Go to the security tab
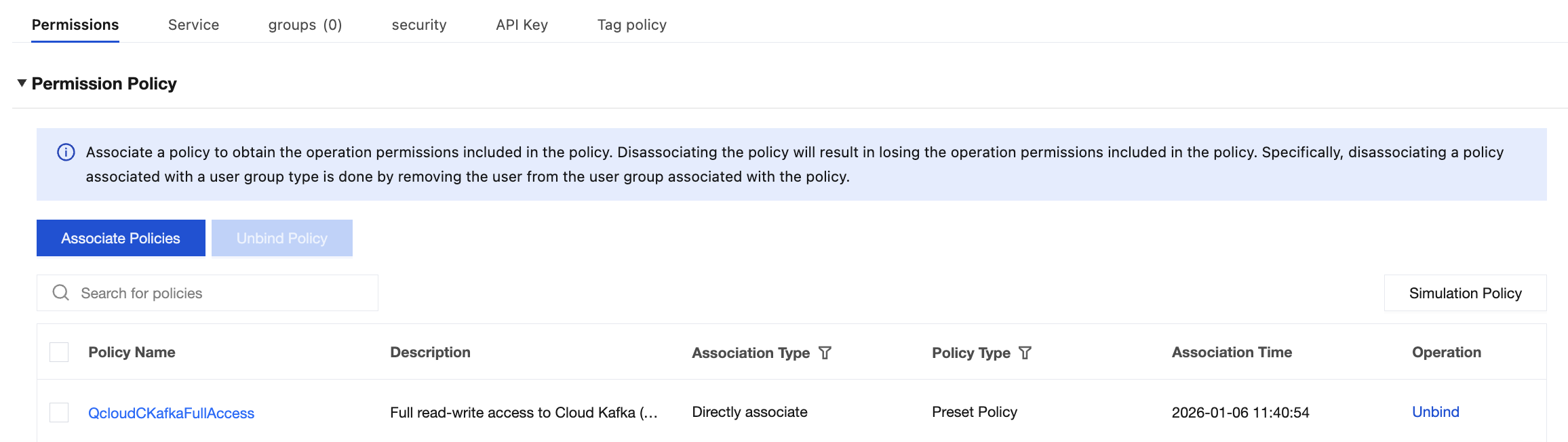The image size is (1568, 442). pyautogui.click(x=419, y=25)
